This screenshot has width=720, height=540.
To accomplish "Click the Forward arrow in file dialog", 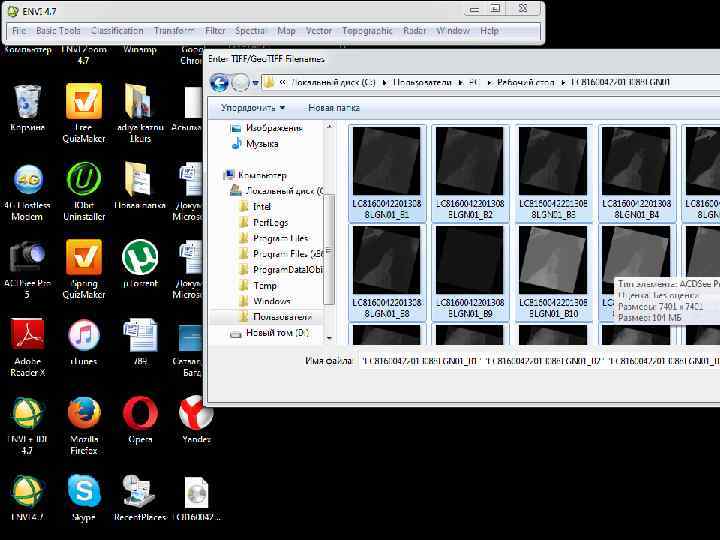I will 240,83.
